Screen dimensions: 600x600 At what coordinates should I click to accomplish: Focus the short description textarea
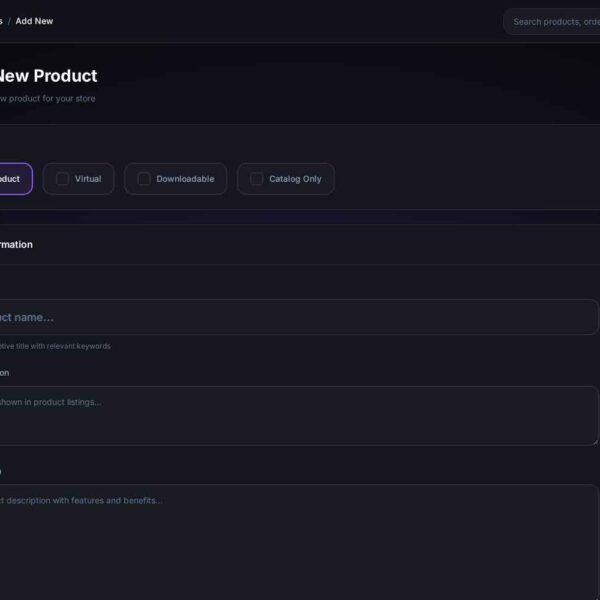click(x=300, y=416)
